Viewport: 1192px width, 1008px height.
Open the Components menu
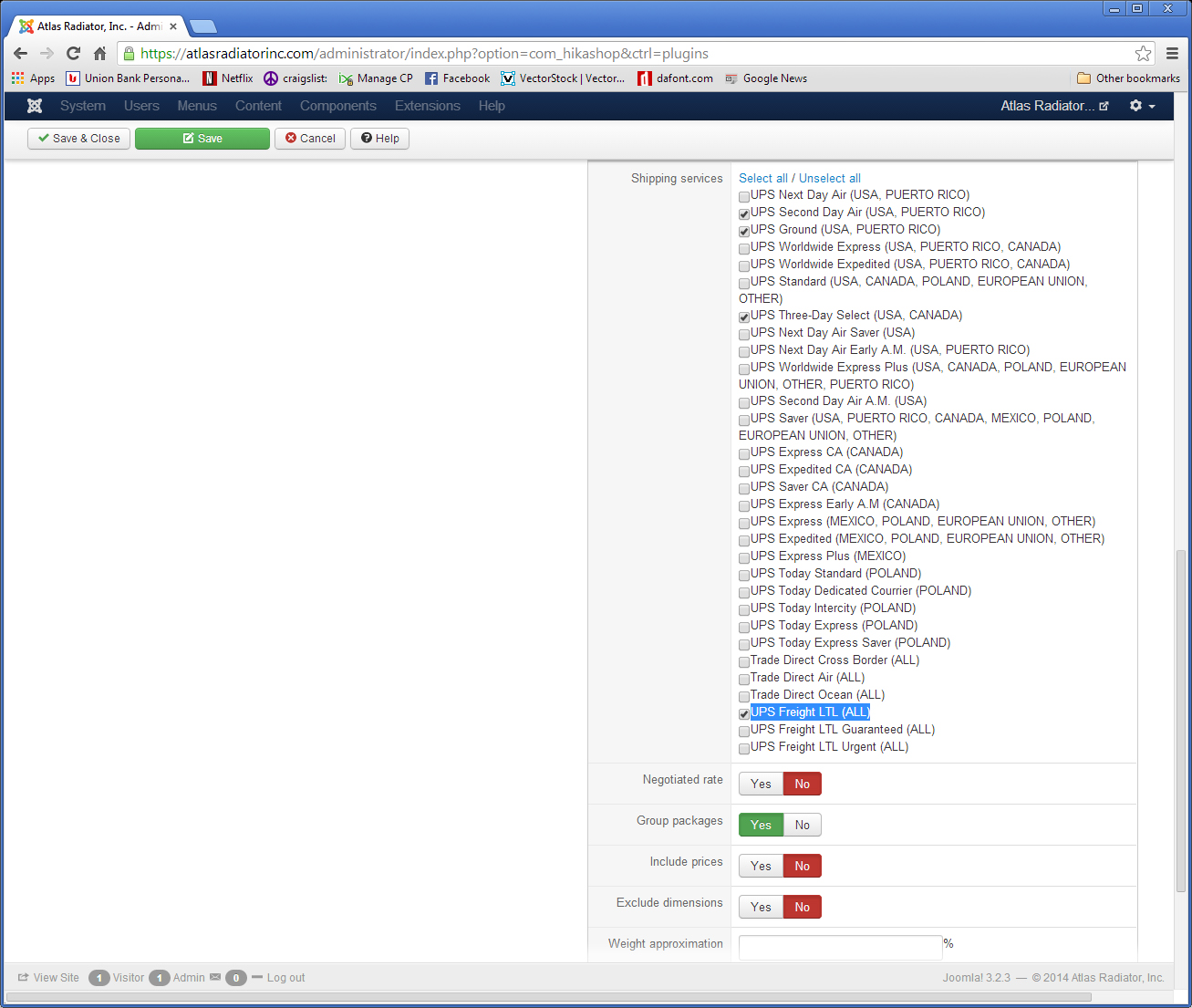click(x=338, y=106)
